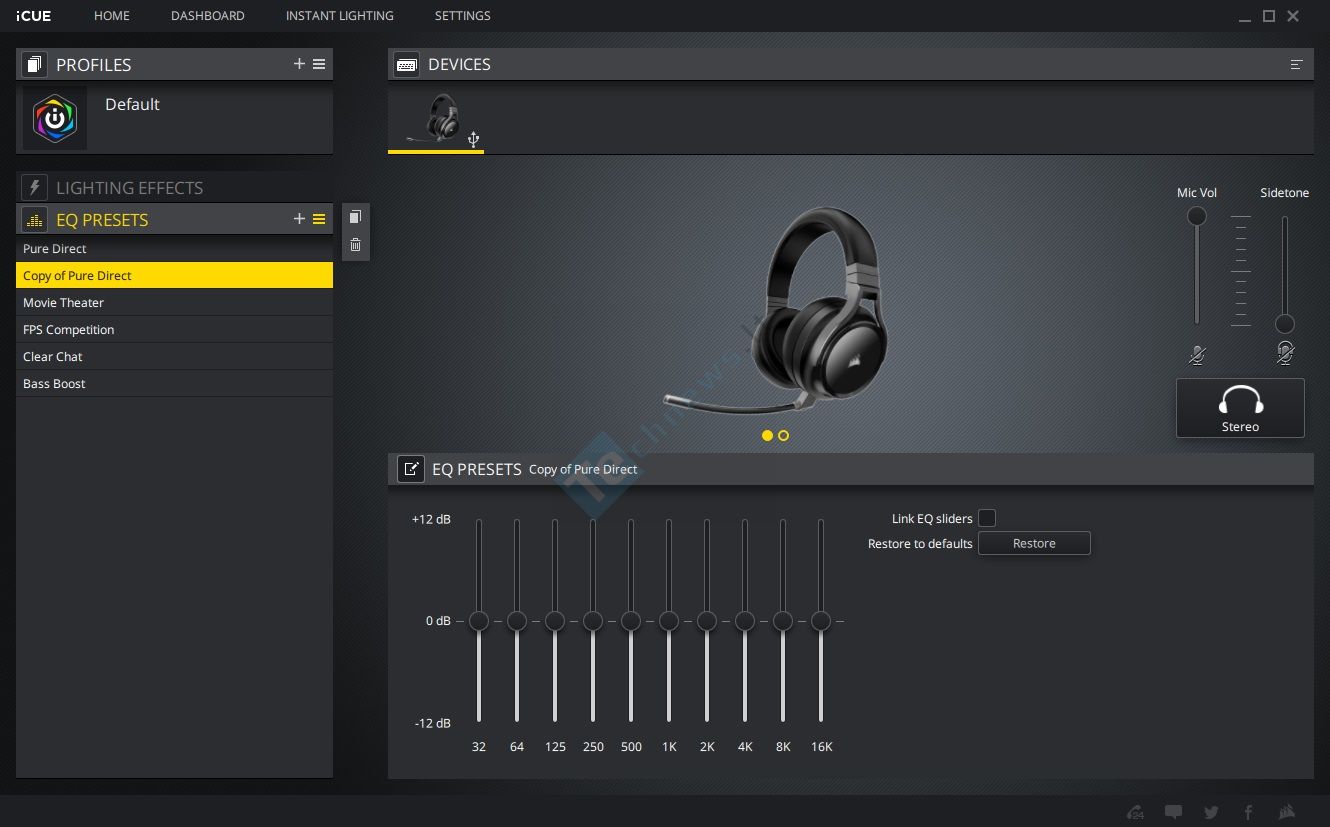The width and height of the screenshot is (1330, 827).
Task: Click the iCUE logo
Action: point(34,16)
